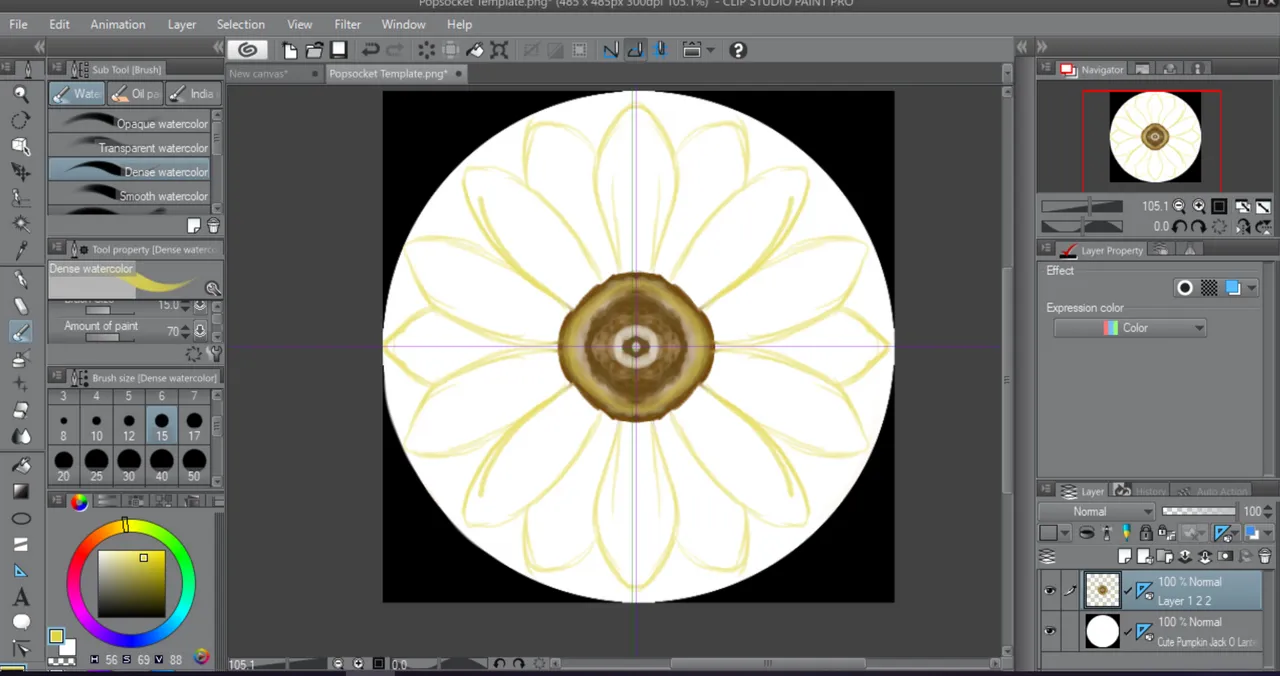Screen dimensions: 1280x676
Task: Toggle Tone effect in Layer Property
Action: point(1209,288)
